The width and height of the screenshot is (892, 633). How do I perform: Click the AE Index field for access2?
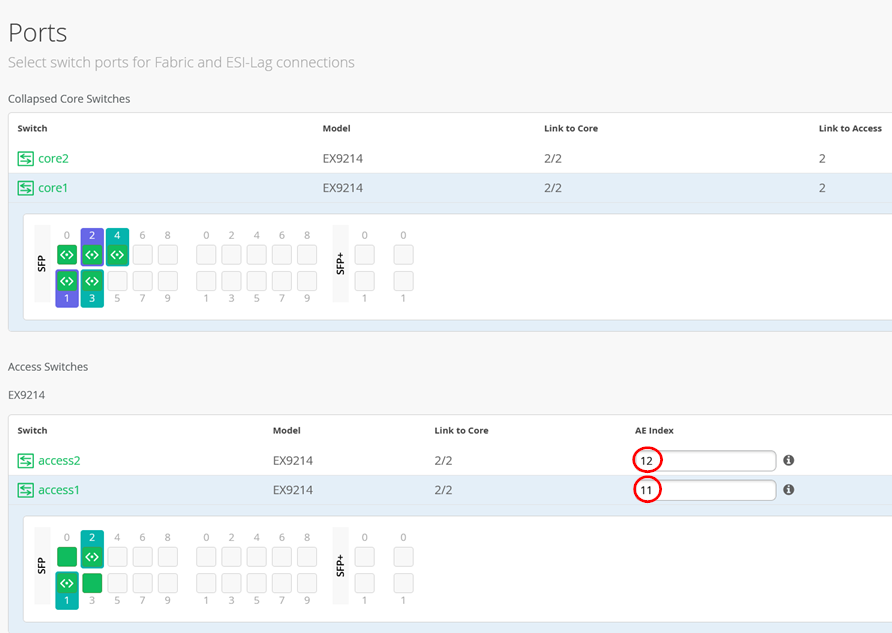pyautogui.click(x=715, y=461)
